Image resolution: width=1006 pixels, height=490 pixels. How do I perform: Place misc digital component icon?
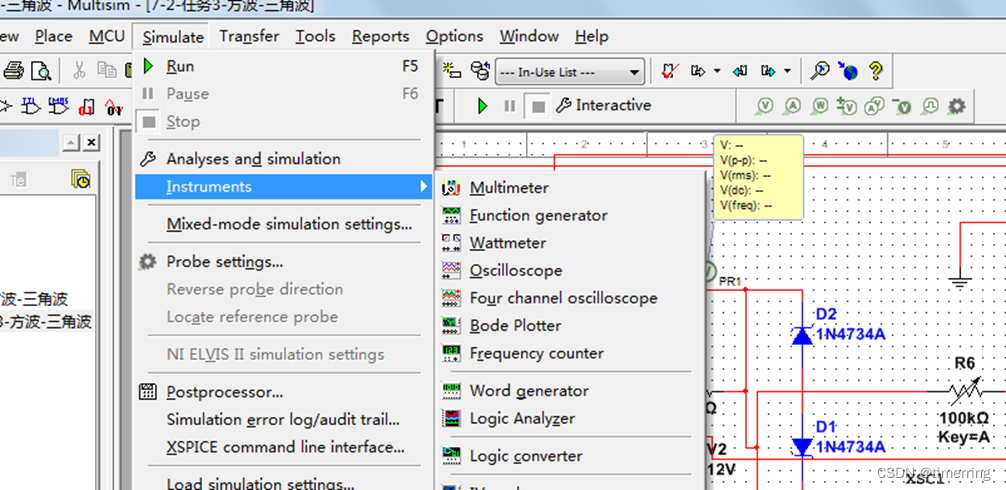coord(86,106)
